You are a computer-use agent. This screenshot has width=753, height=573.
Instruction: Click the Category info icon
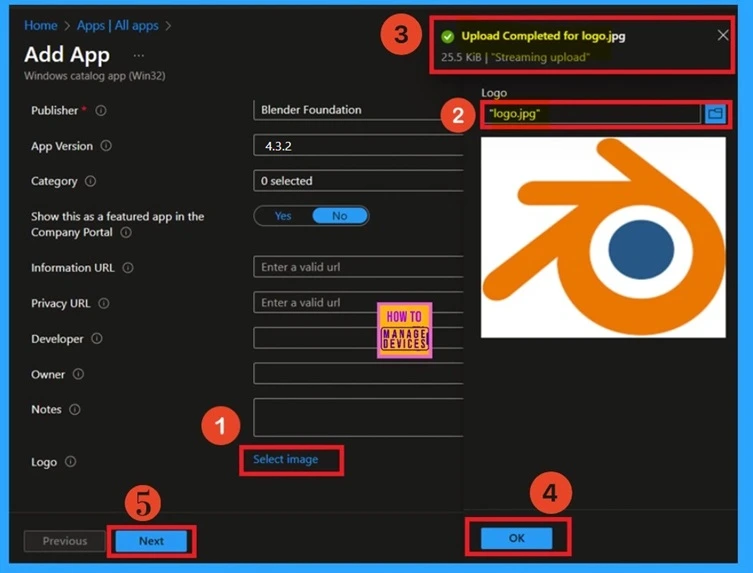pyautogui.click(x=90, y=181)
